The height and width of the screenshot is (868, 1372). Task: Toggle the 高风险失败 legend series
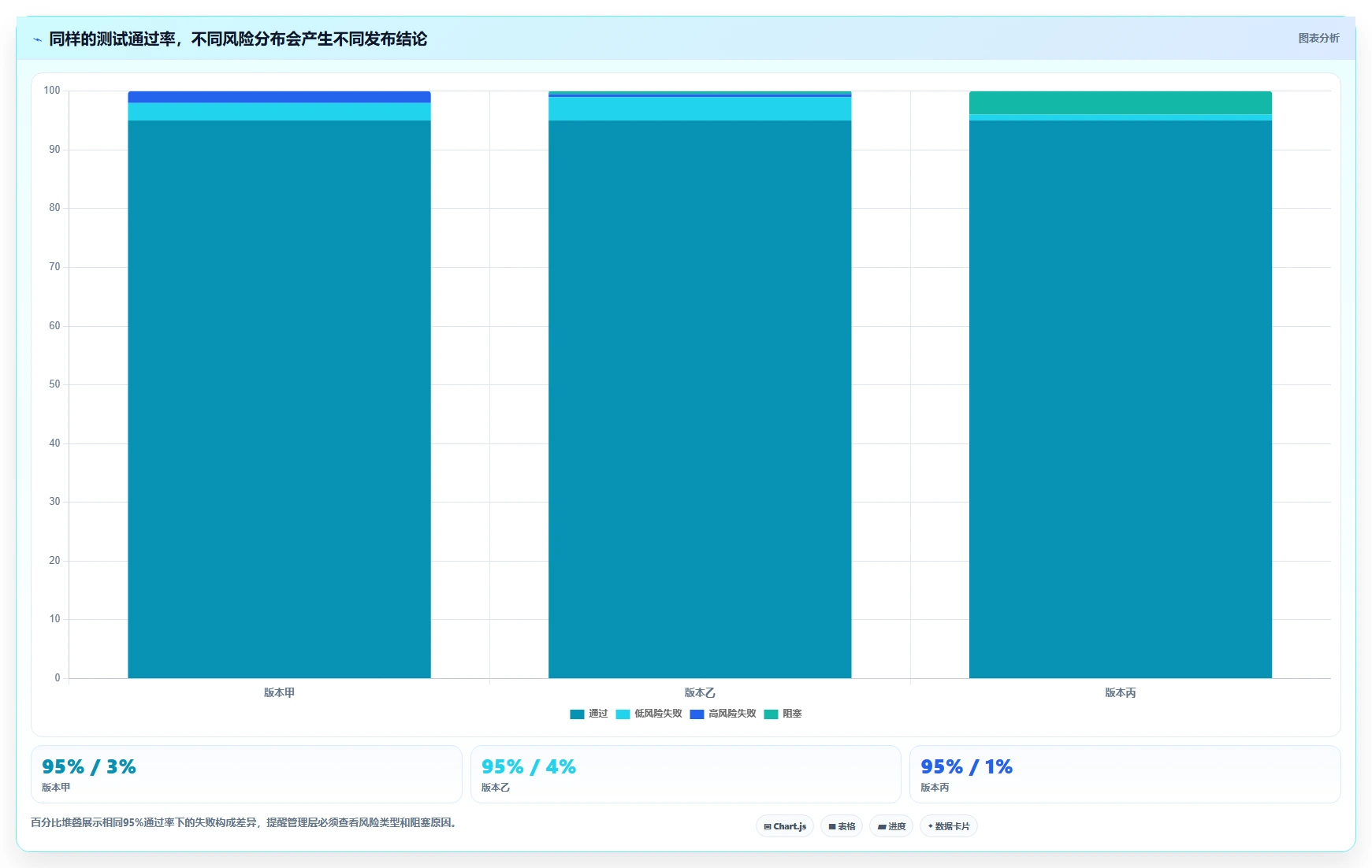click(723, 714)
